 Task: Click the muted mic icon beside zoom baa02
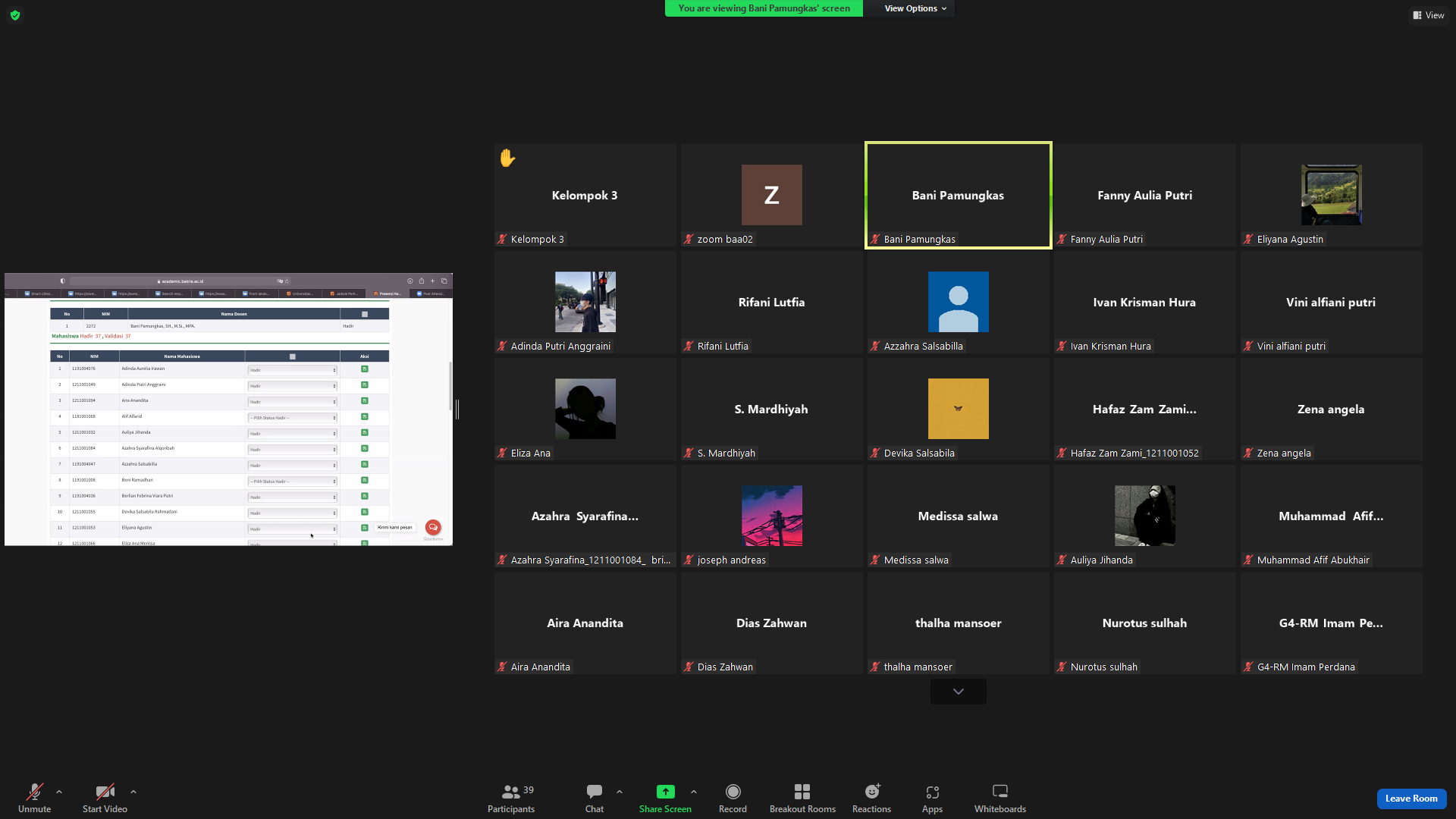tap(689, 239)
